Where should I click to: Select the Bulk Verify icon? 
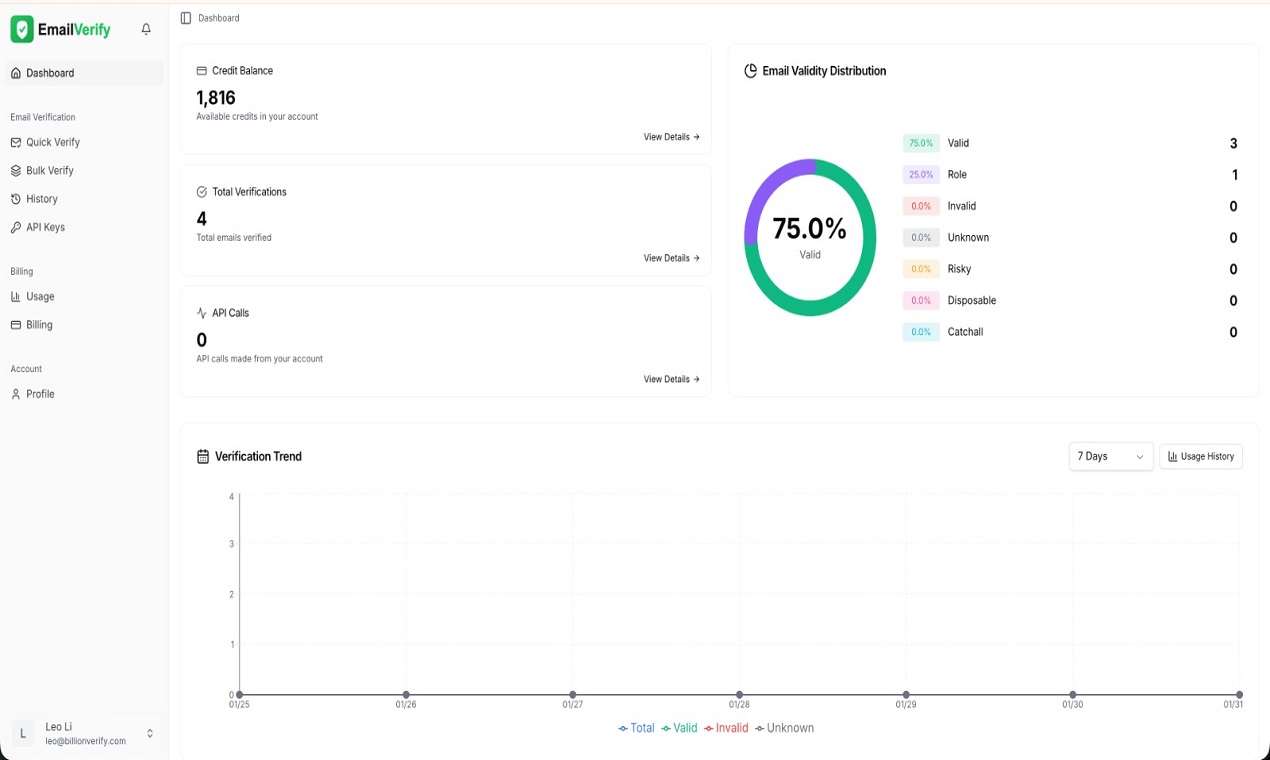pos(14,170)
